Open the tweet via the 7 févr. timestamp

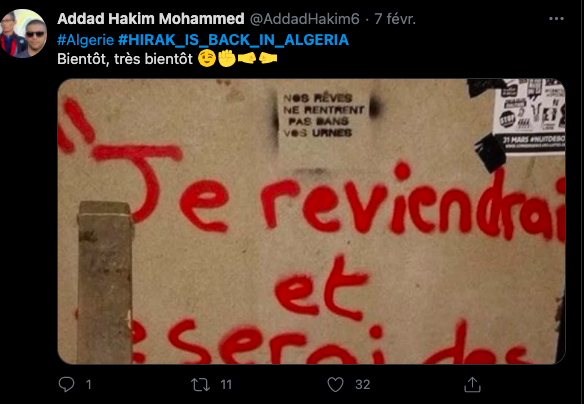point(395,19)
